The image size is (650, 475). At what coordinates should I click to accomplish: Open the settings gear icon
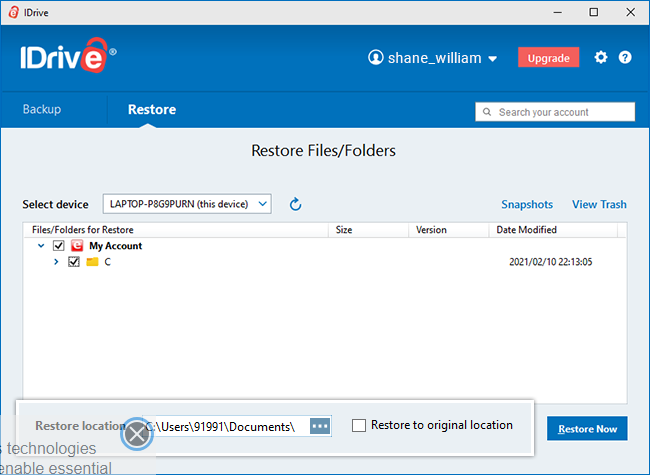(x=601, y=57)
